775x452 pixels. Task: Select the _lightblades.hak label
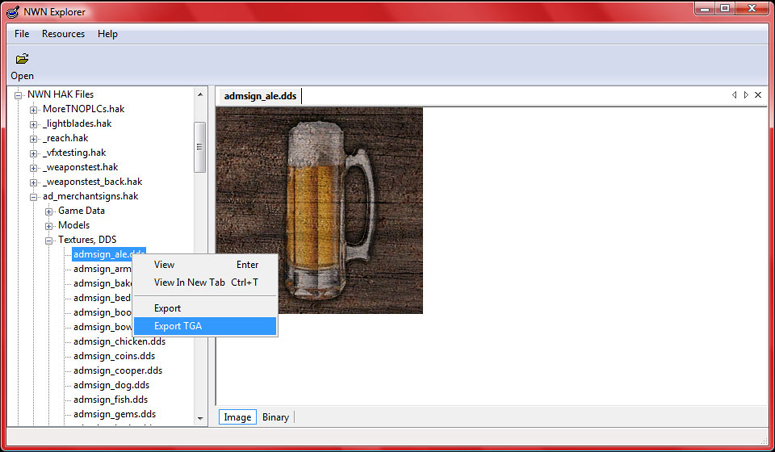tap(77, 123)
